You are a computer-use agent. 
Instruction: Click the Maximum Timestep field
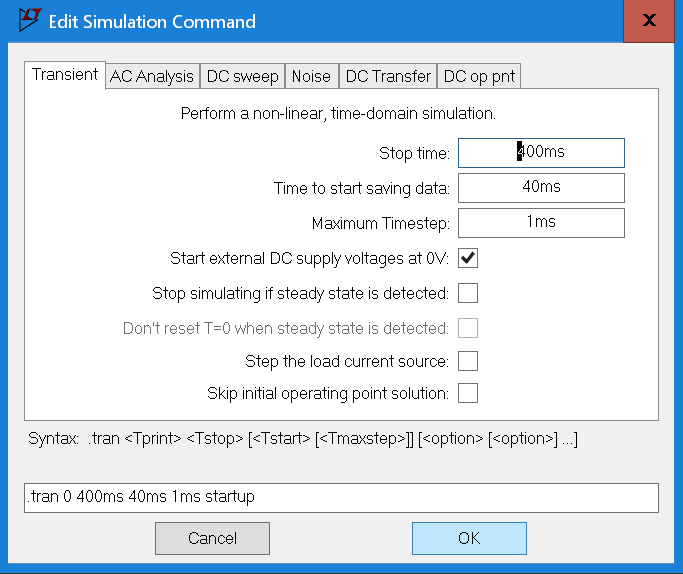tap(541, 223)
